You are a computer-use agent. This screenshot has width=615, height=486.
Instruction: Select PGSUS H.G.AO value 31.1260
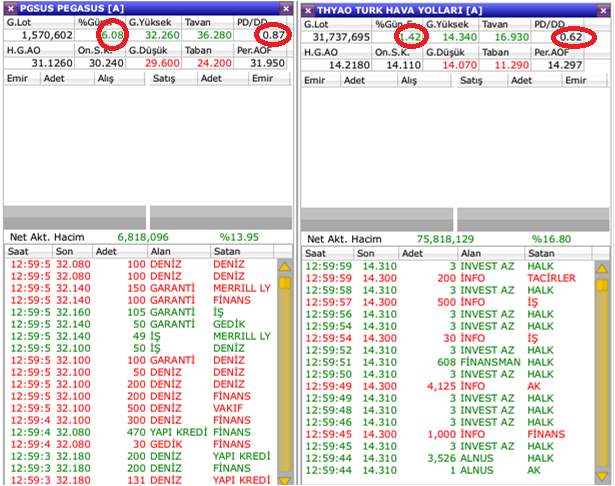click(52, 63)
